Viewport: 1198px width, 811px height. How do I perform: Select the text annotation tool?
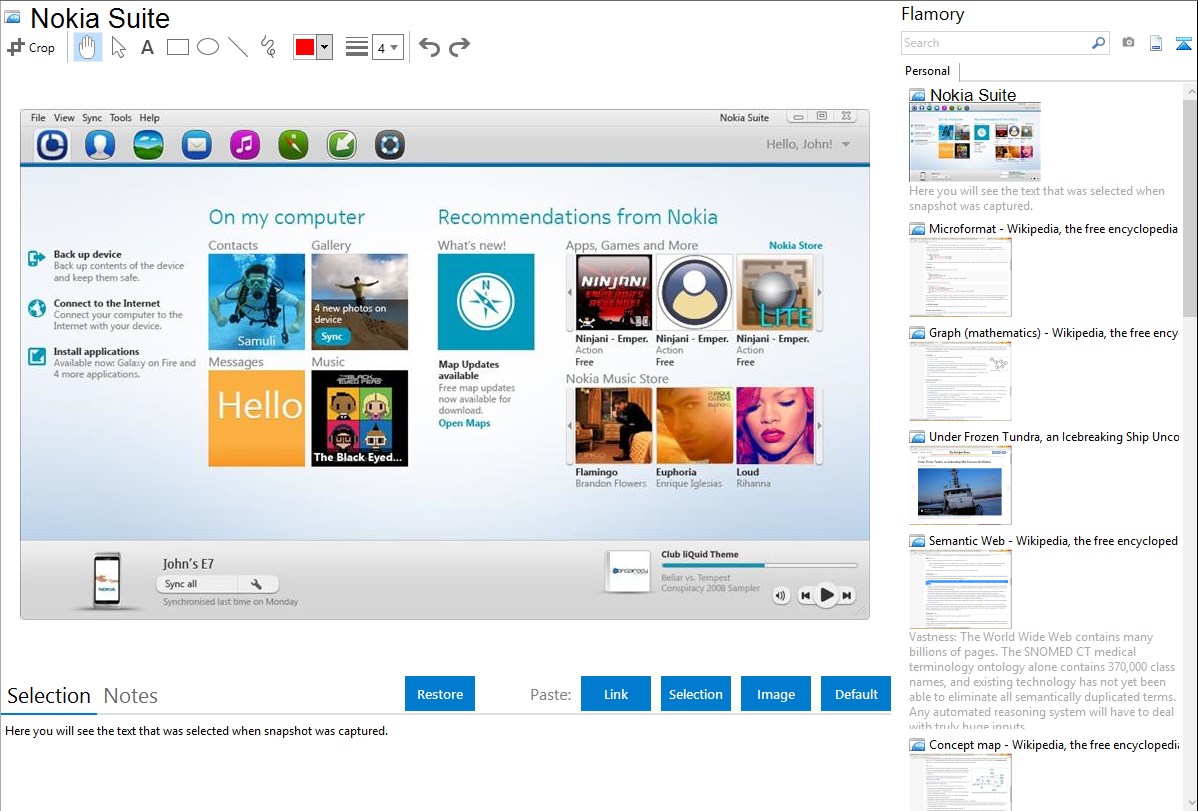click(147, 47)
